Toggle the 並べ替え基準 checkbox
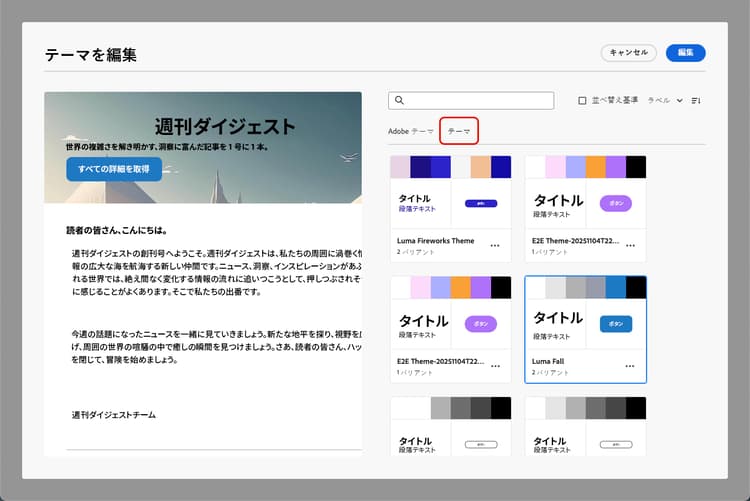 tap(582, 100)
